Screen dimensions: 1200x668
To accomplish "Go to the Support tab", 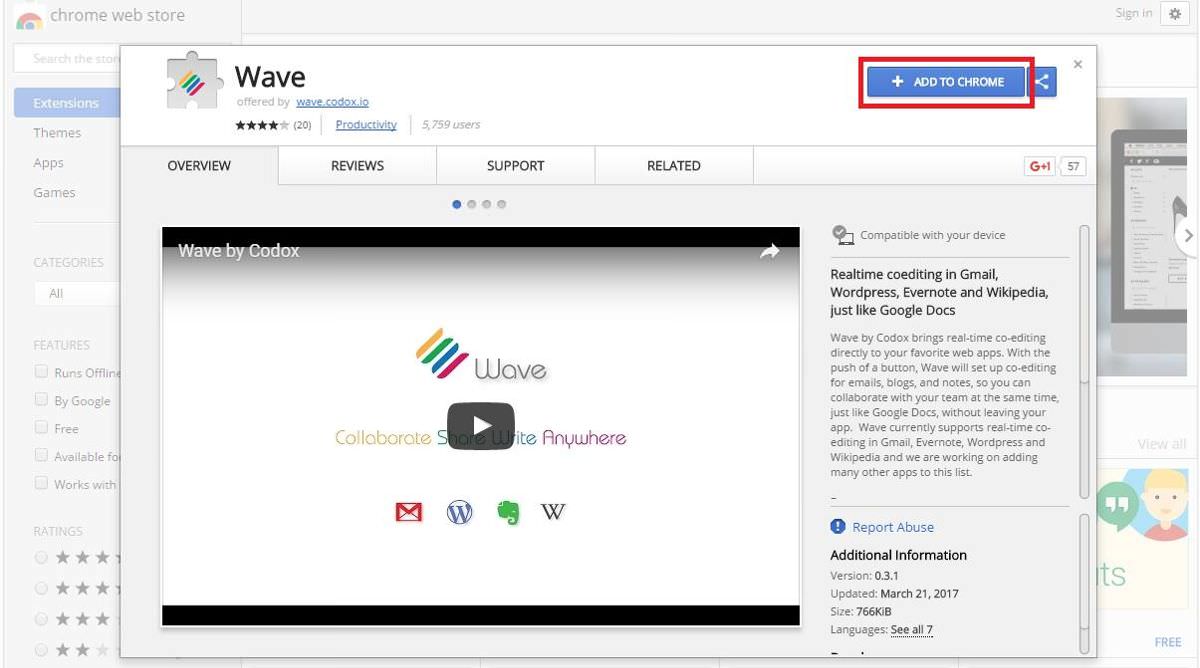I will point(516,166).
